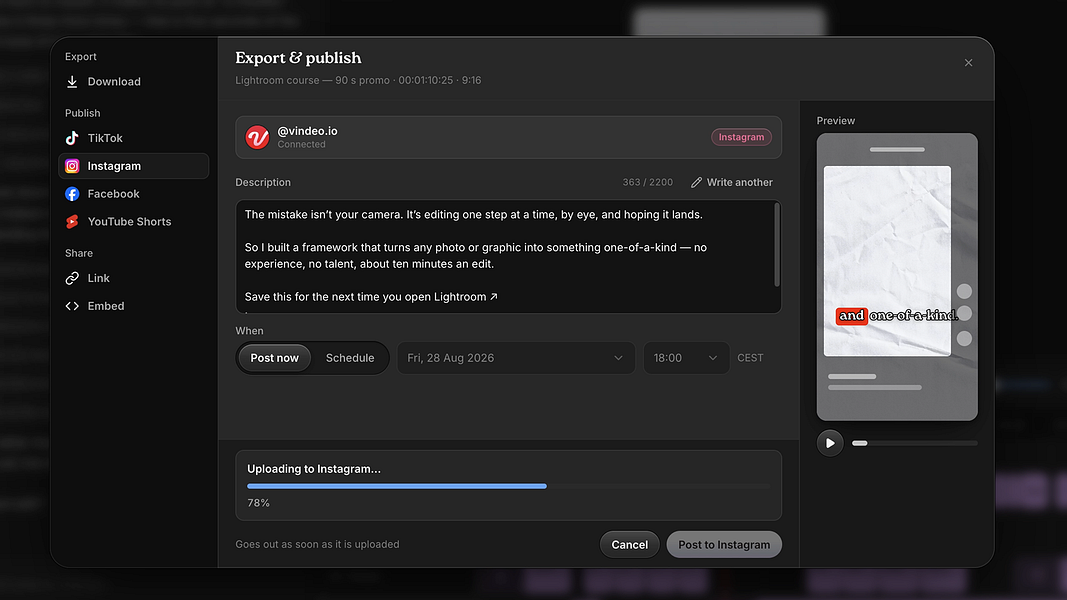The width and height of the screenshot is (1067, 600).
Task: Open the time dropdown showing 18:00
Action: point(686,358)
